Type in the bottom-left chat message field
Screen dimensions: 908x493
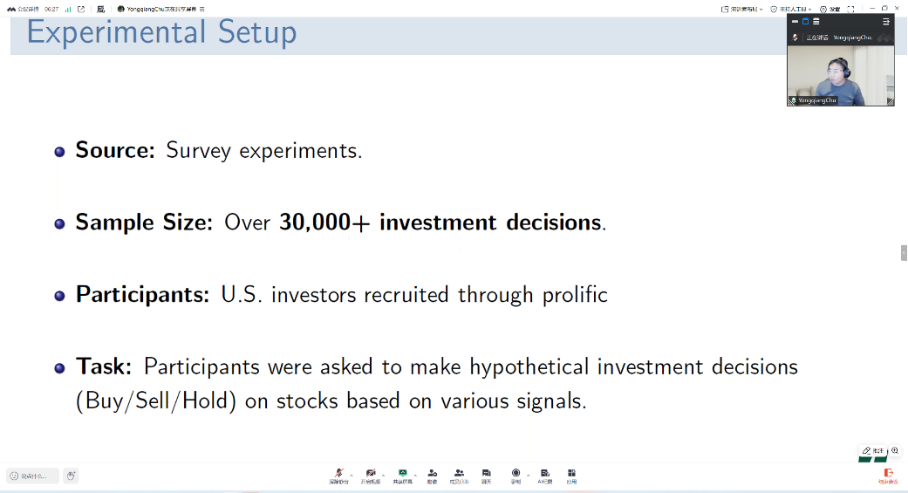coord(33,476)
